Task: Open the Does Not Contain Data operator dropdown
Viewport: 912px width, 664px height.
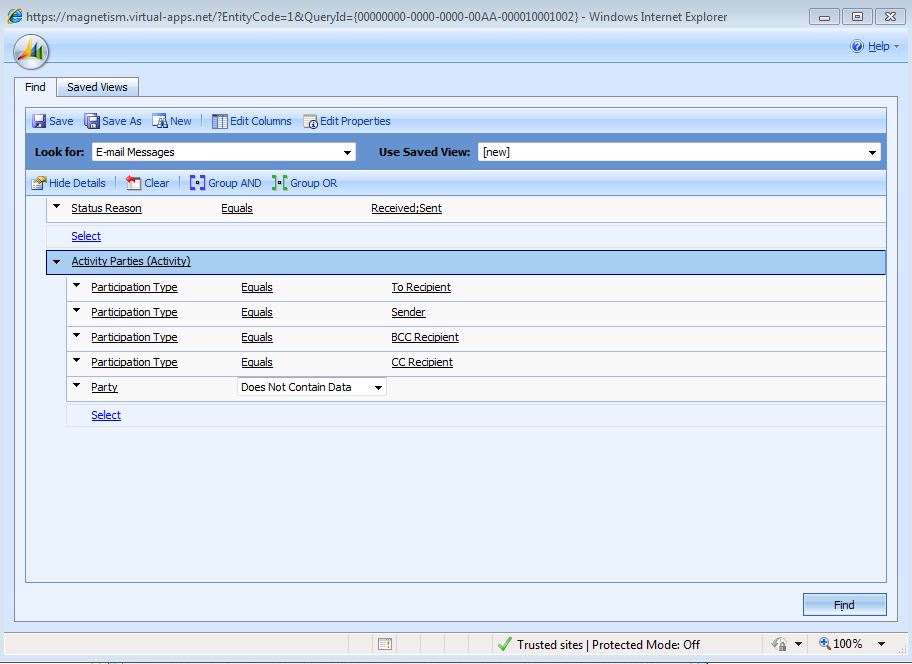Action: pos(377,388)
